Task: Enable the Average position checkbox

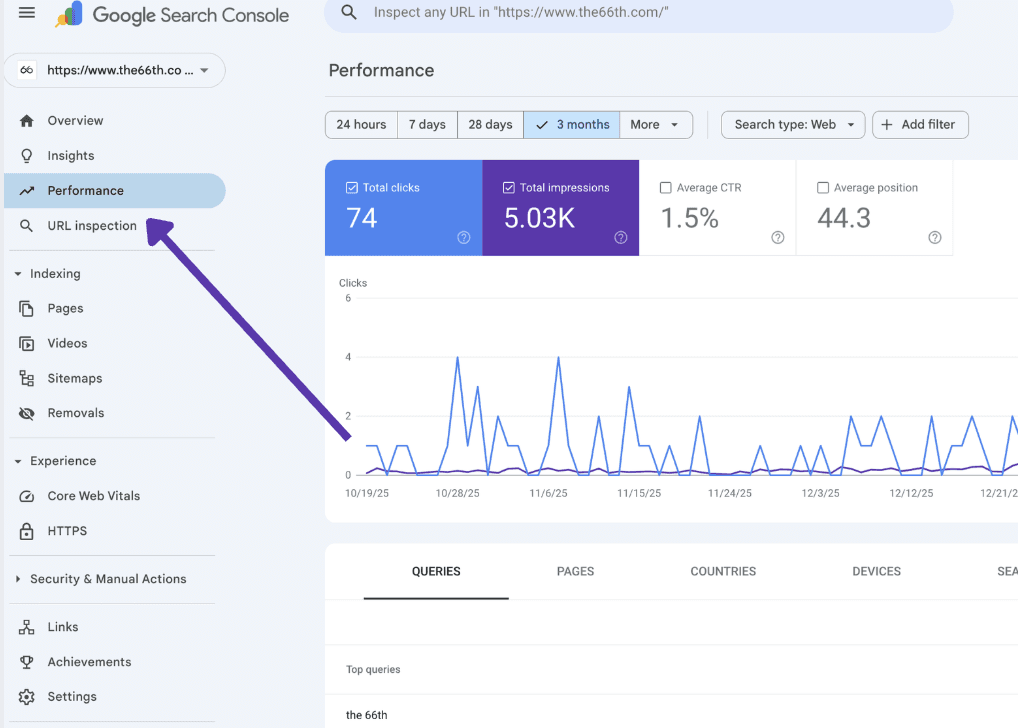Action: (823, 188)
